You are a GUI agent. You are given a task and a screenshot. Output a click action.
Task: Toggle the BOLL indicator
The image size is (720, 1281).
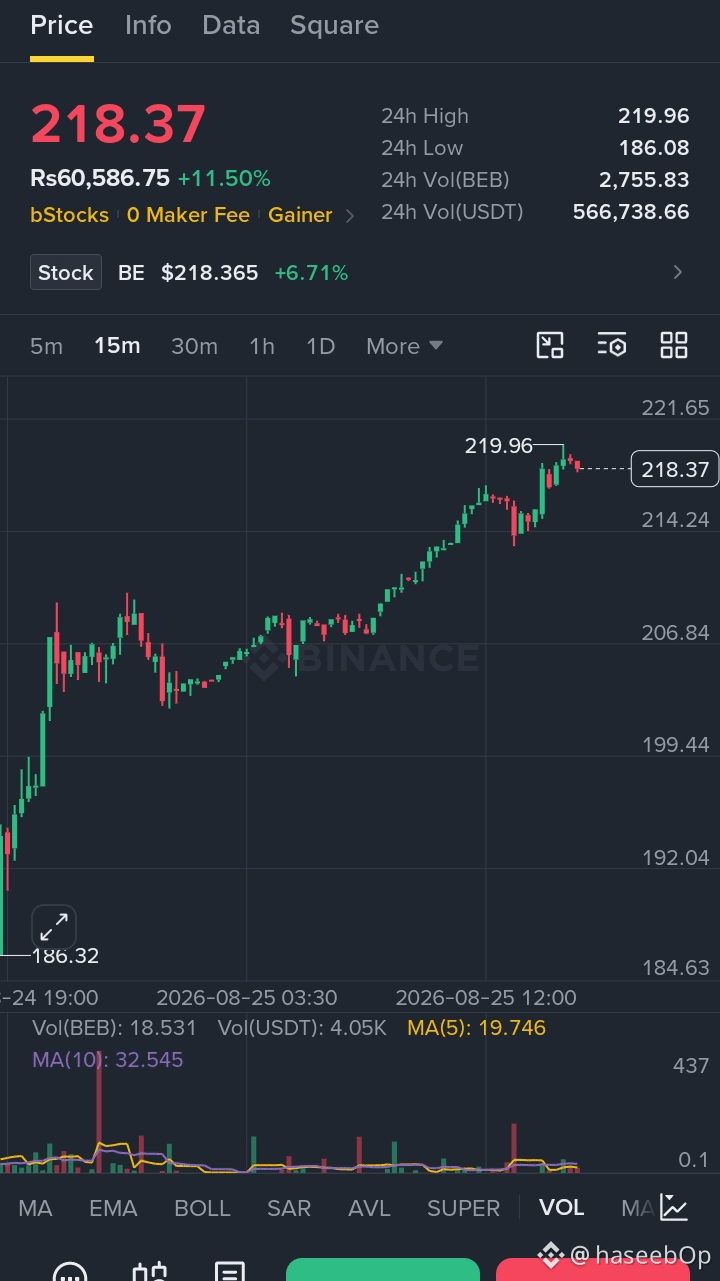tap(202, 1208)
